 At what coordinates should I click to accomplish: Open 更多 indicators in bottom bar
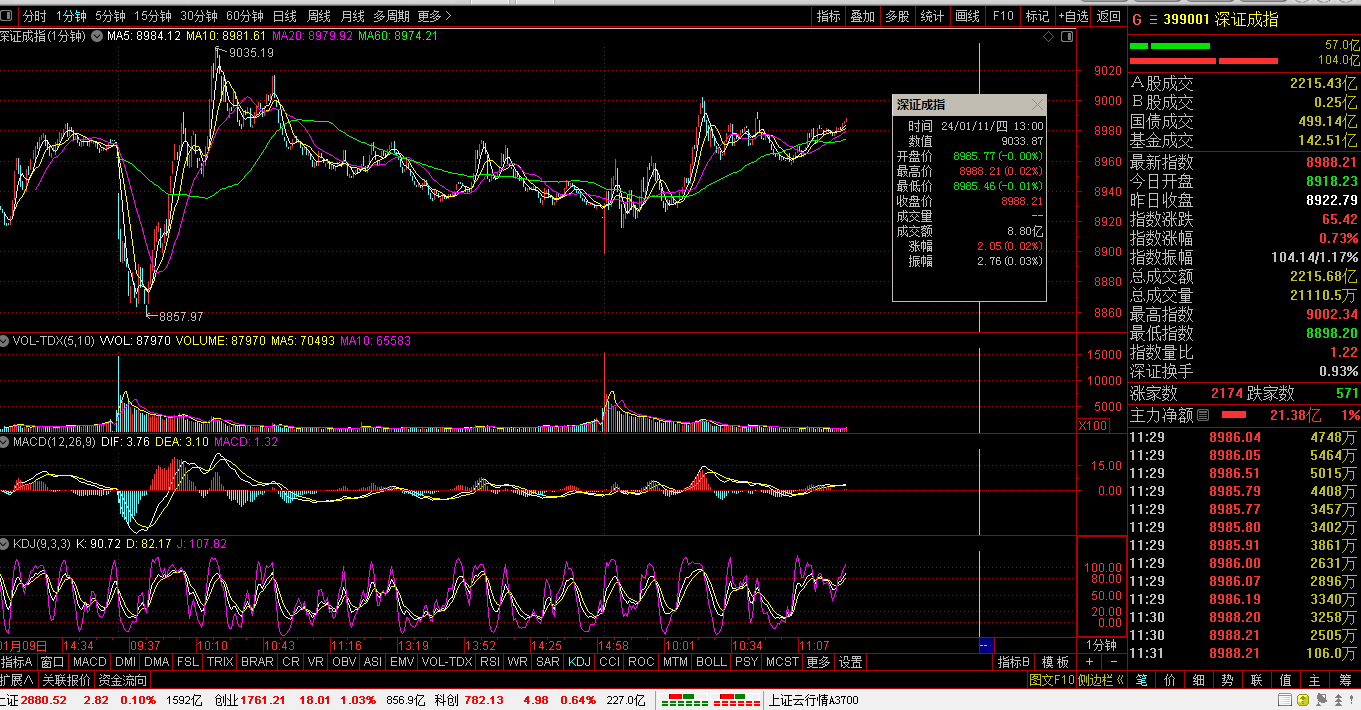pyautogui.click(x=818, y=662)
